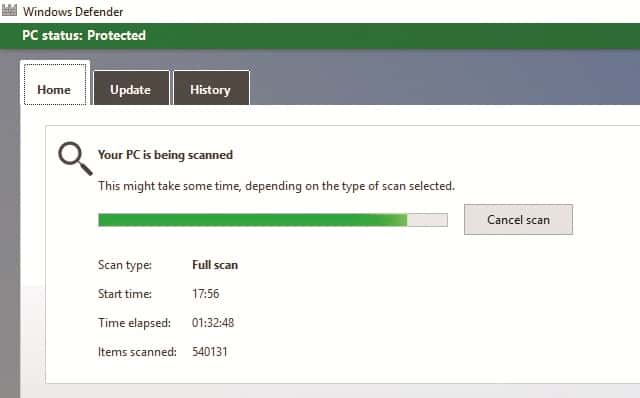Click the items scanned count 540131

click(210, 352)
